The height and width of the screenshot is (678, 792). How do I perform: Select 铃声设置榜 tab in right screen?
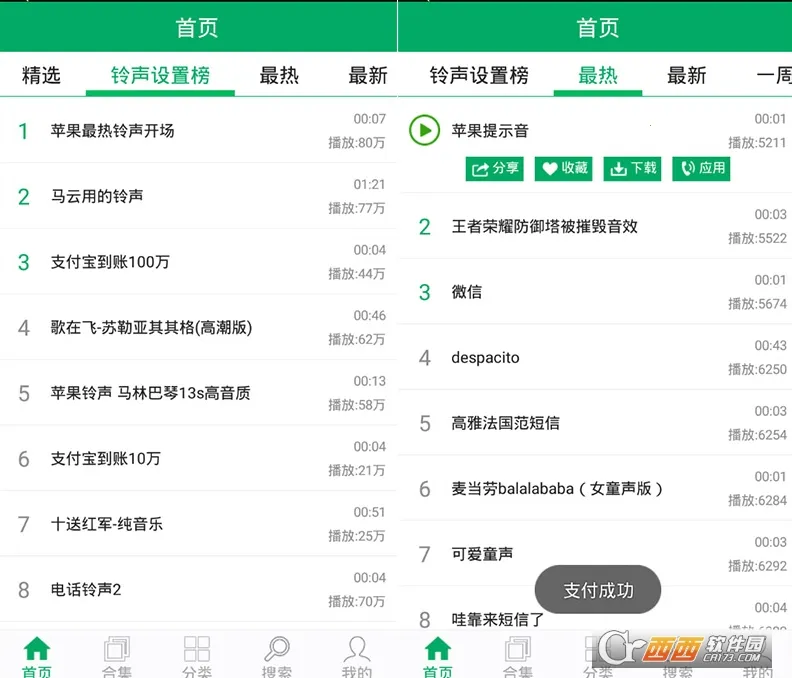pyautogui.click(x=479, y=75)
